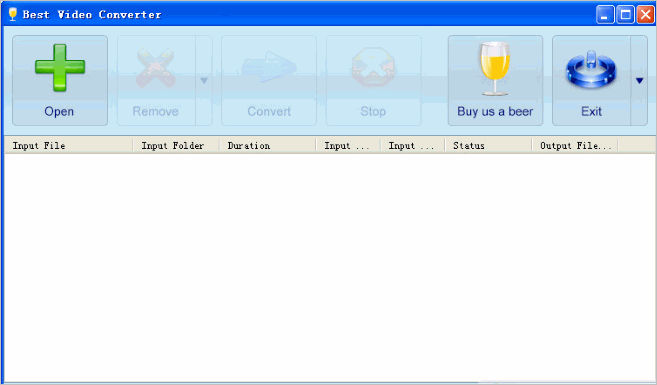Close the Best Video Converter window

pos(646,15)
